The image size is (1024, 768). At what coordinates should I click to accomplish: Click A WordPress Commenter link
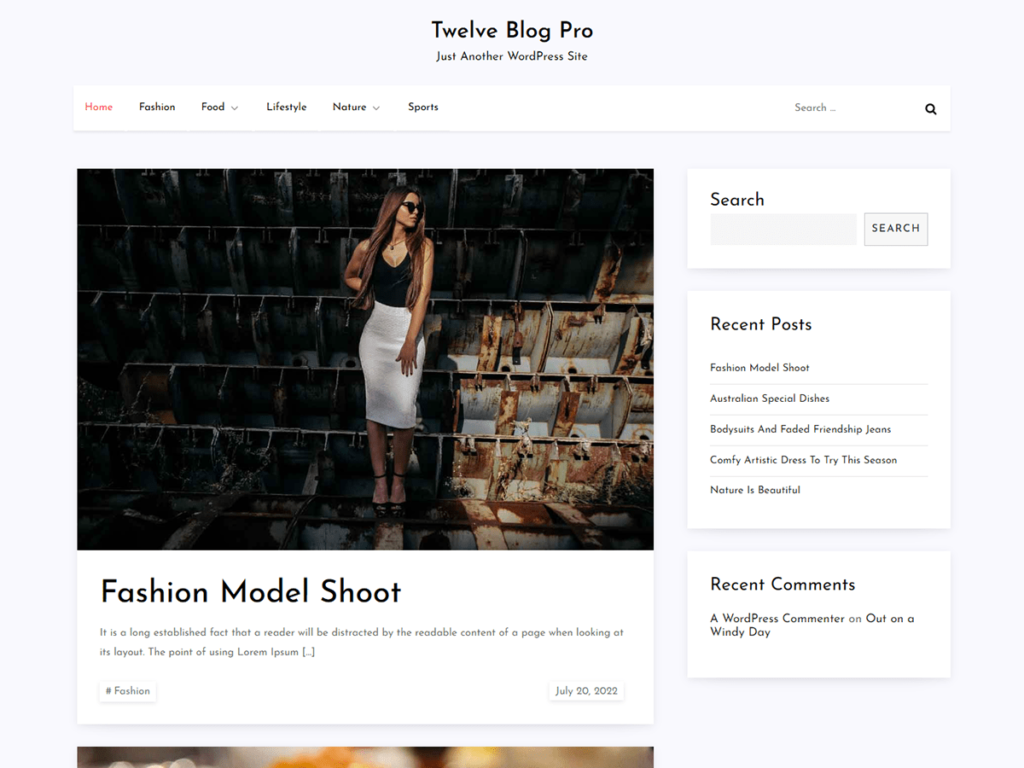point(777,618)
